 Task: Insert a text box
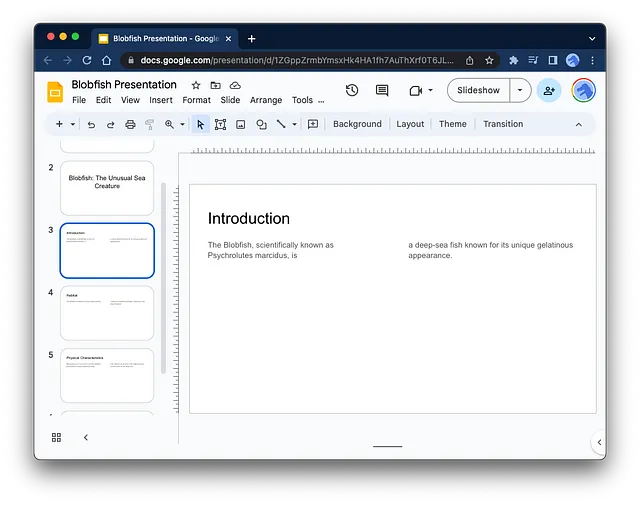pyautogui.click(x=220, y=124)
